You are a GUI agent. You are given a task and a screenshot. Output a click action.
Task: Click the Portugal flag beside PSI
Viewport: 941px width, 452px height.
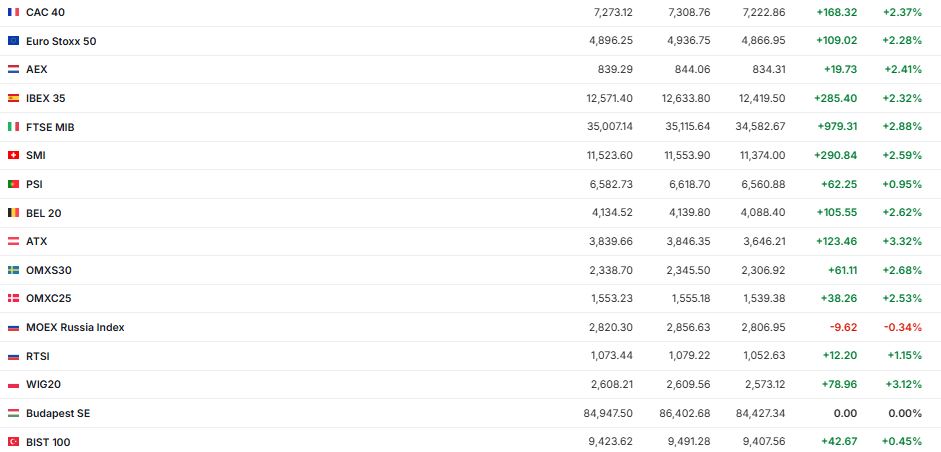coord(13,184)
